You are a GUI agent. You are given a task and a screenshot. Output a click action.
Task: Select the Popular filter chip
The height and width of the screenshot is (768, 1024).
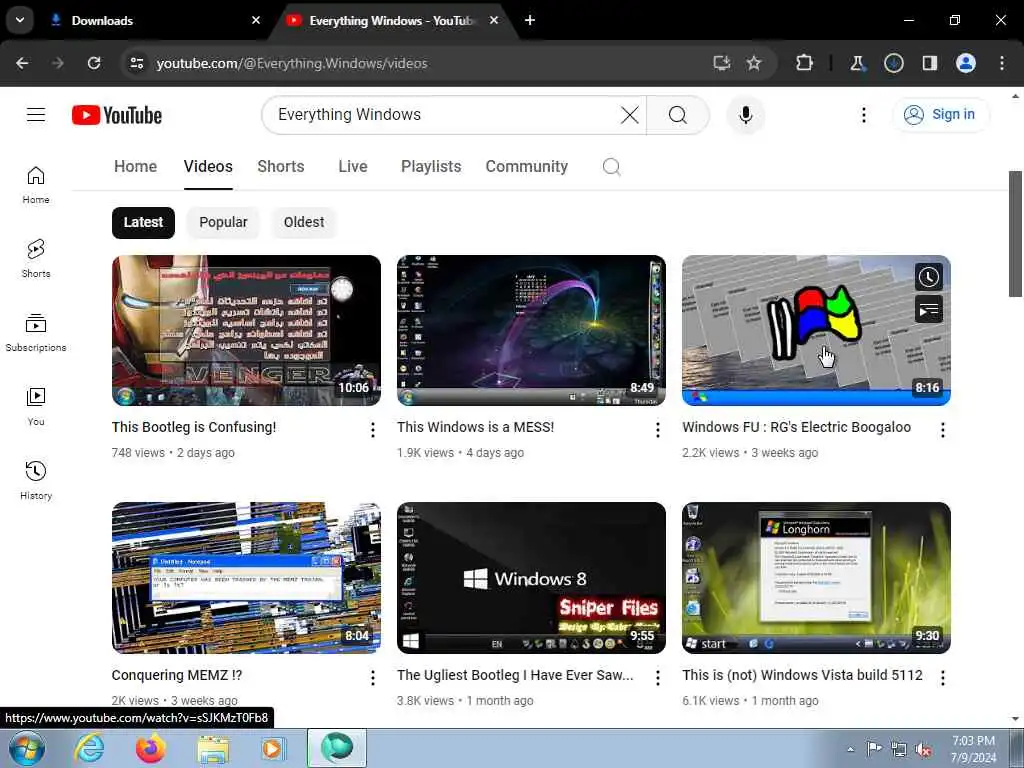tap(223, 223)
